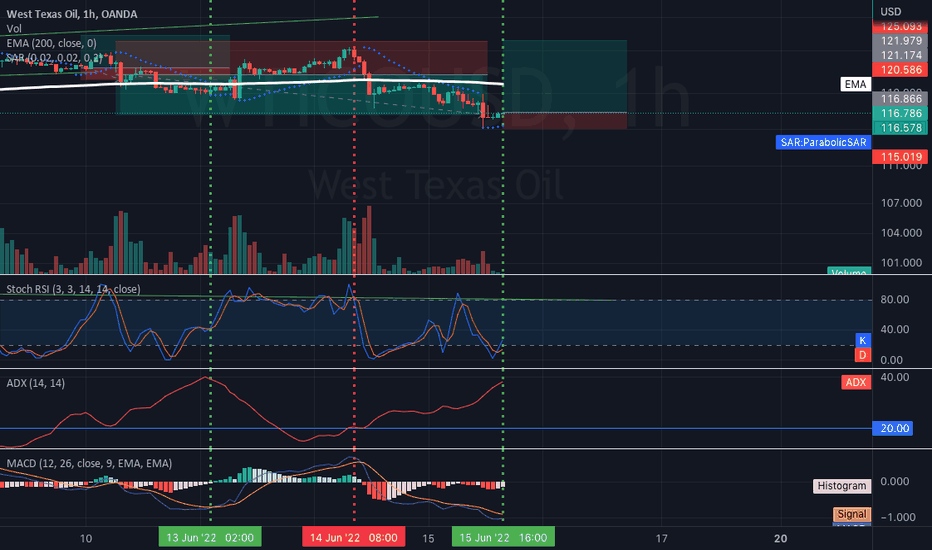Image resolution: width=932 pixels, height=550 pixels.
Task: Click the 116.786 green current price label
Action: (x=900, y=113)
